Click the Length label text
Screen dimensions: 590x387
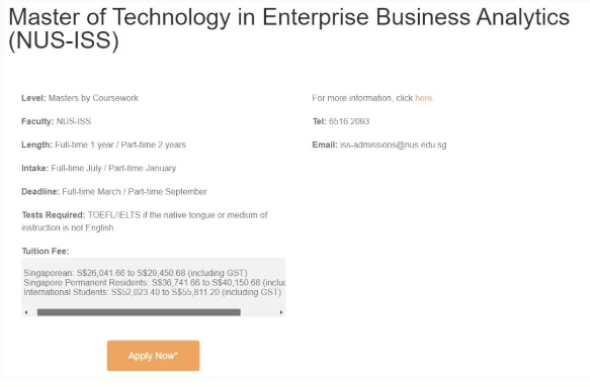[x=37, y=145]
